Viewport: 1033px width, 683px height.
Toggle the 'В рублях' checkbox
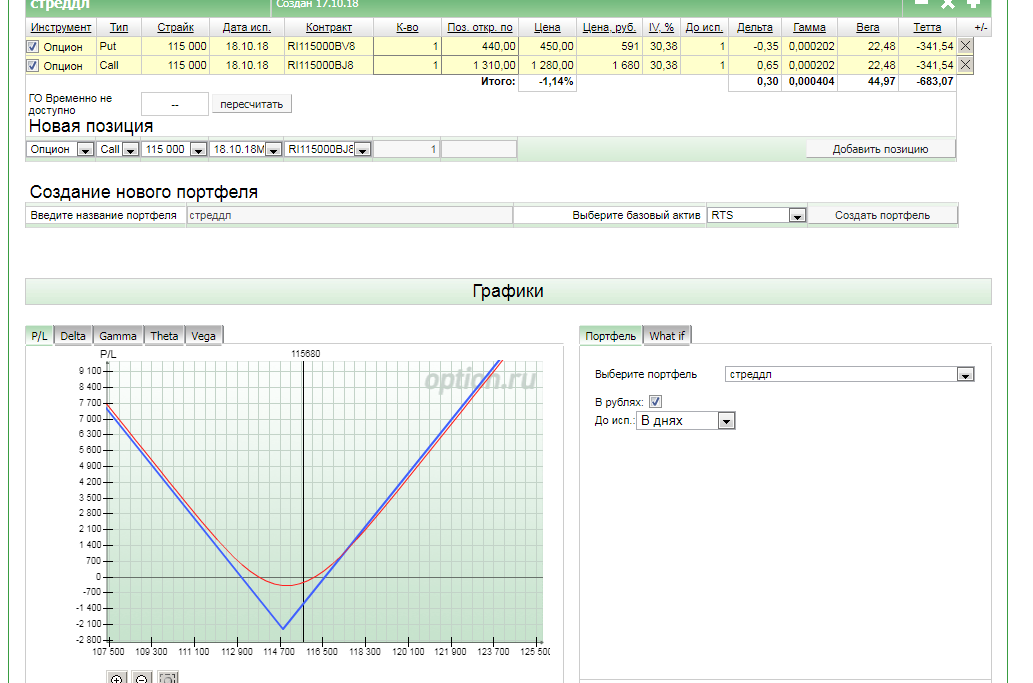[656, 402]
